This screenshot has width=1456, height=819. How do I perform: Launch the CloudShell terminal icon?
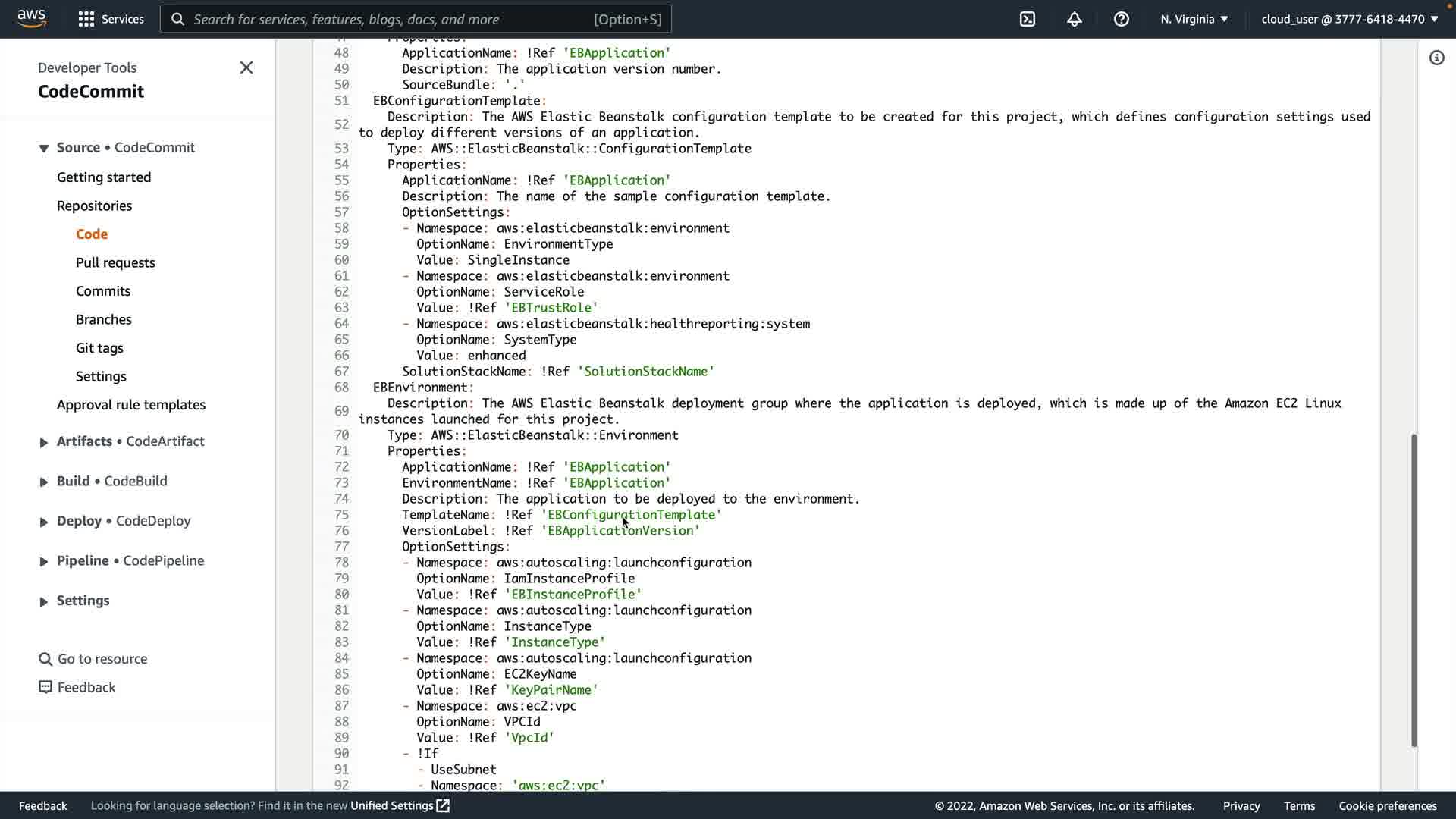pos(1028,19)
